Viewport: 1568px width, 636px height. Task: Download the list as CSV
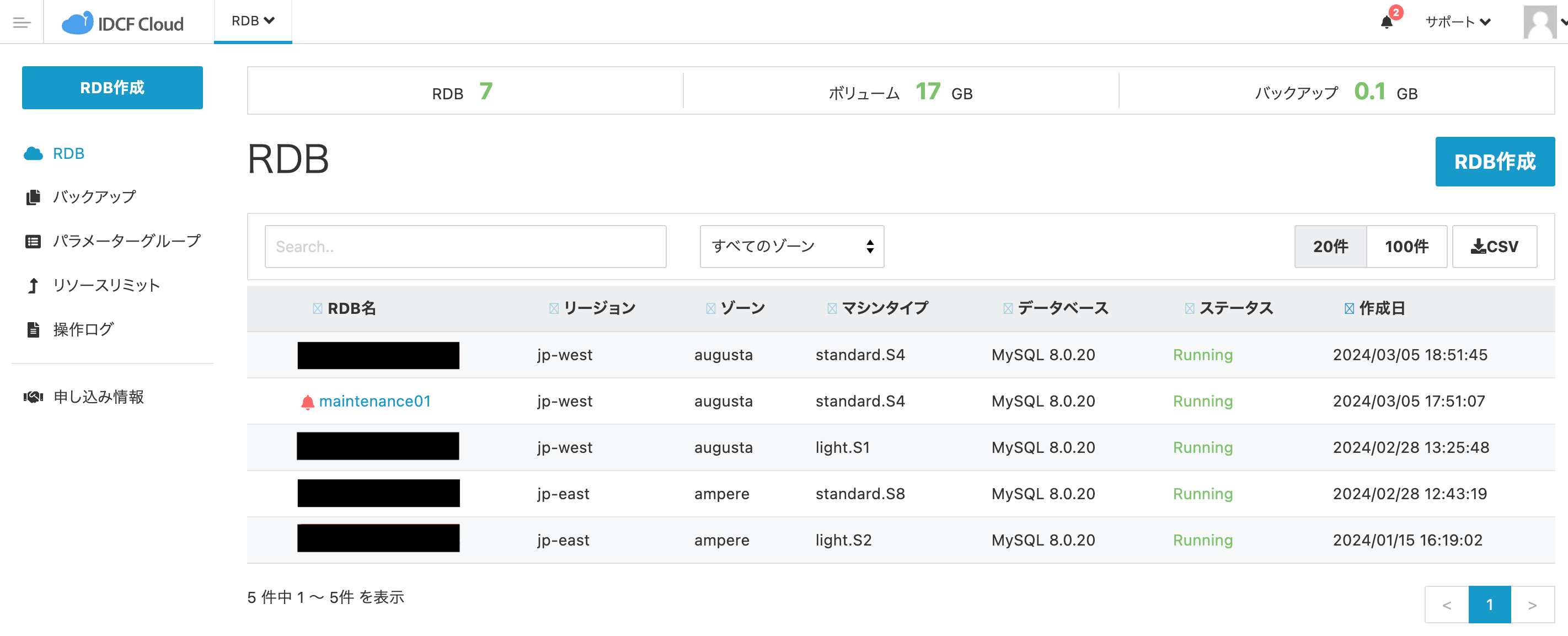(x=1495, y=247)
